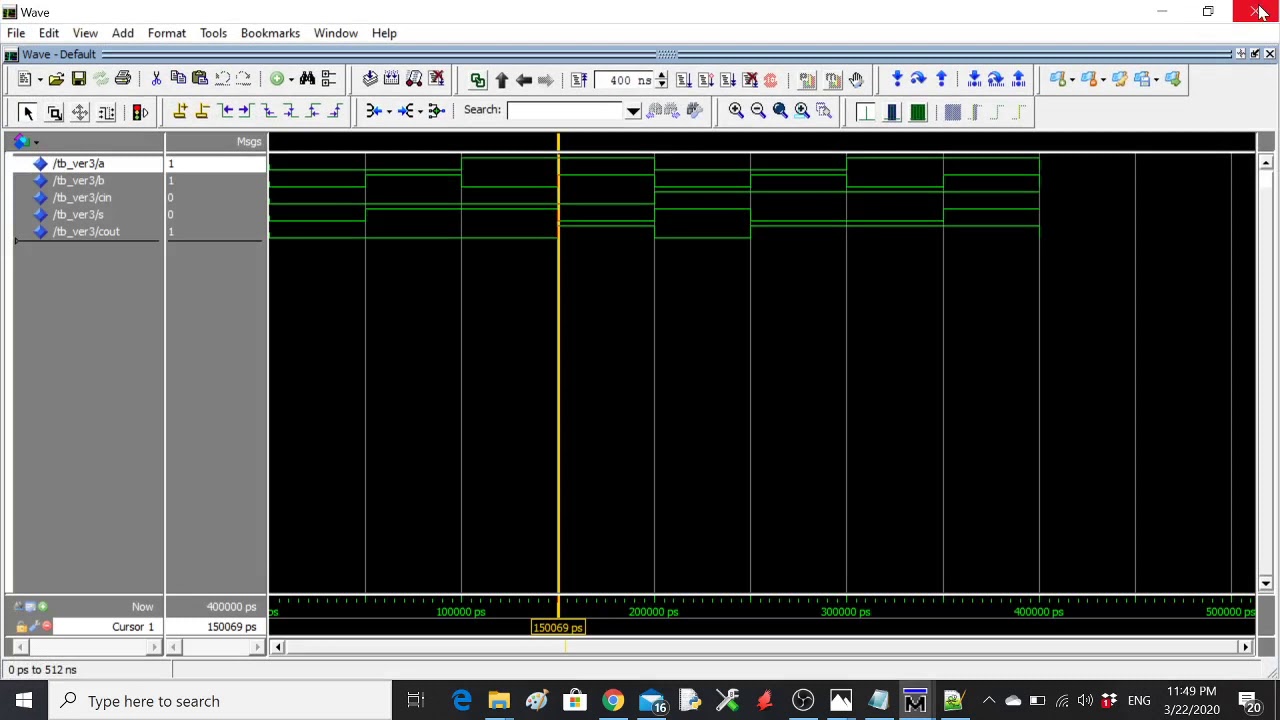Enable Select mode arrow tool

[28, 112]
